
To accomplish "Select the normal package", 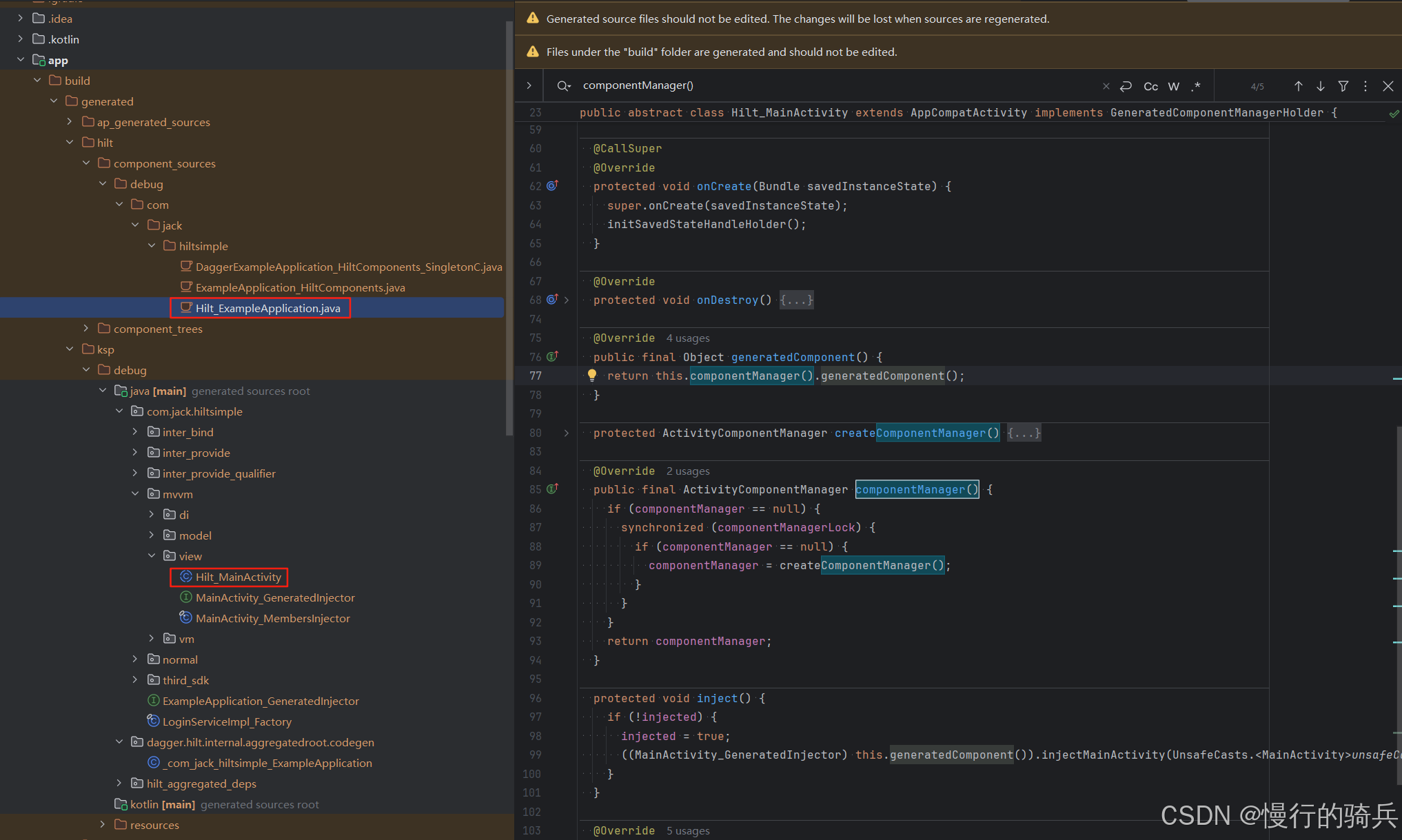I will point(172,659).
